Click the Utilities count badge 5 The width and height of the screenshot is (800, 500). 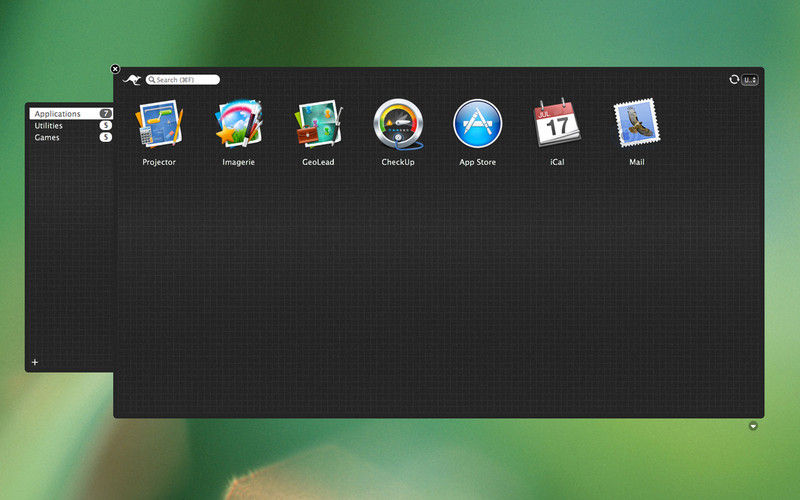pyautogui.click(x=106, y=126)
